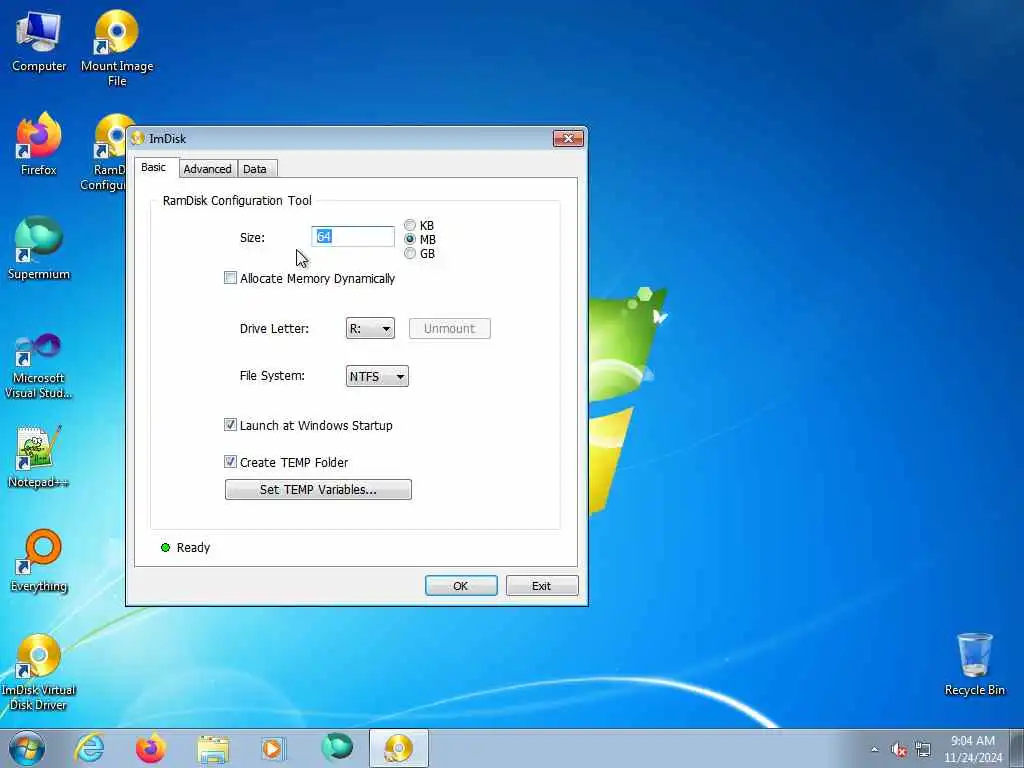Toggle Launch at Windows Startup
Image resolution: width=1024 pixels, height=768 pixels.
point(231,425)
